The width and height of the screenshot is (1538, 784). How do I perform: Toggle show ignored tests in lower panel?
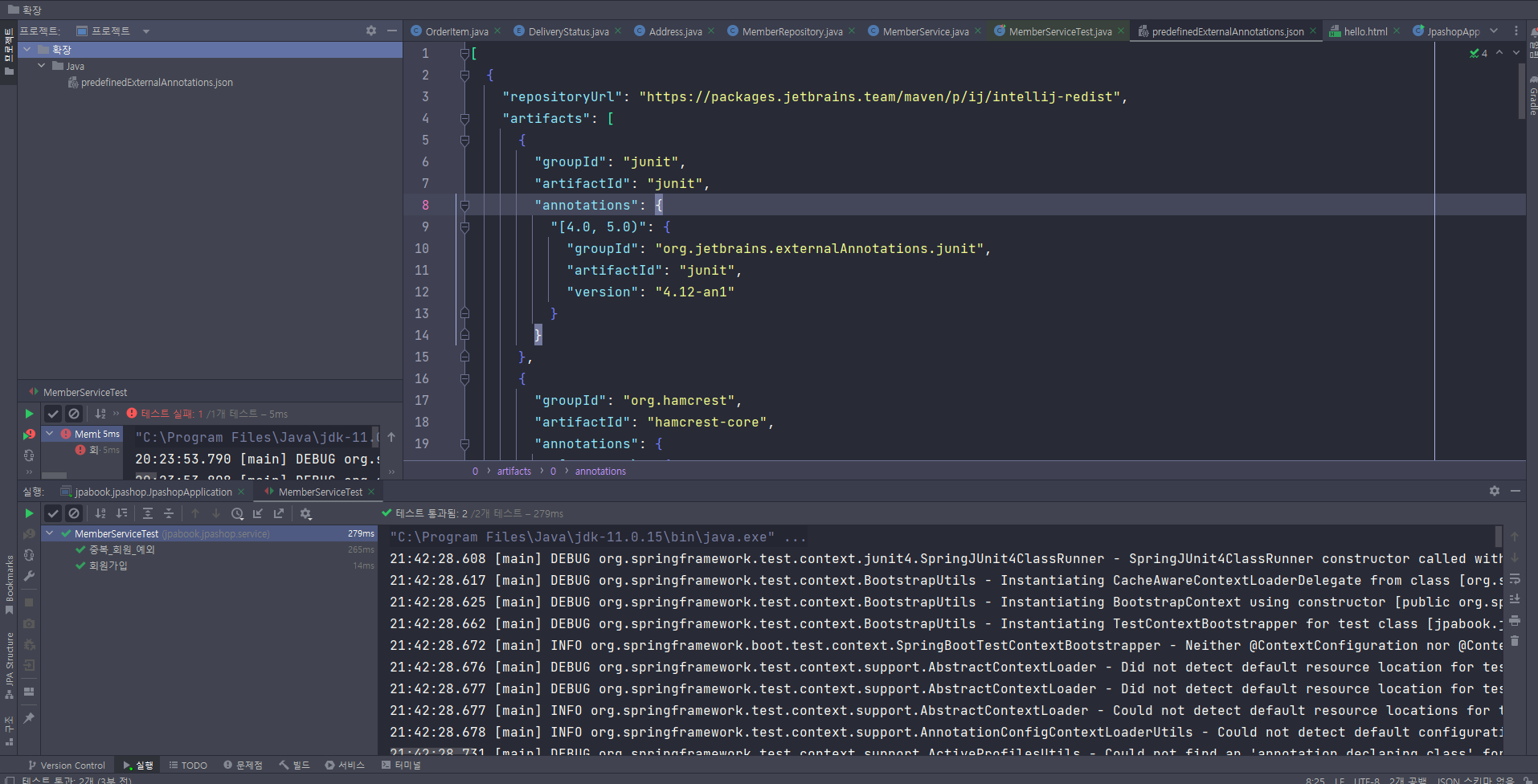click(74, 513)
